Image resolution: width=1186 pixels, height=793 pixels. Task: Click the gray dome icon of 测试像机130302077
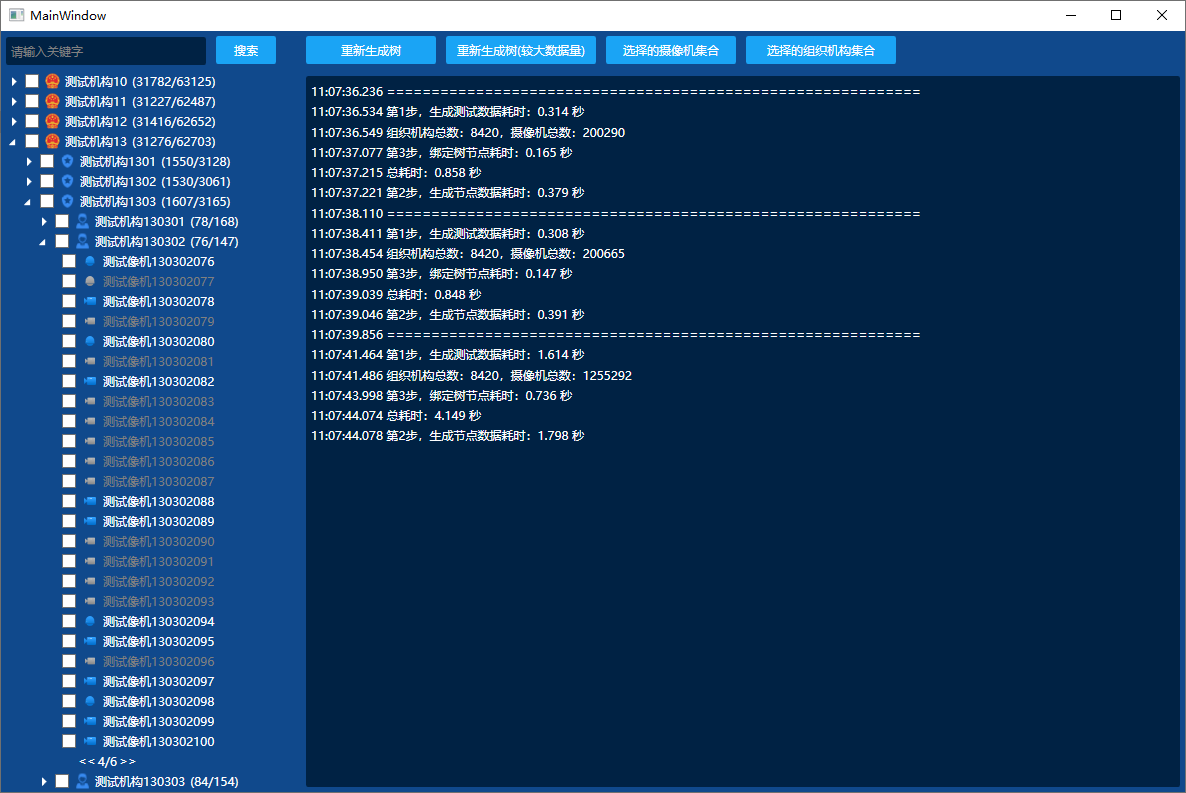tap(90, 281)
